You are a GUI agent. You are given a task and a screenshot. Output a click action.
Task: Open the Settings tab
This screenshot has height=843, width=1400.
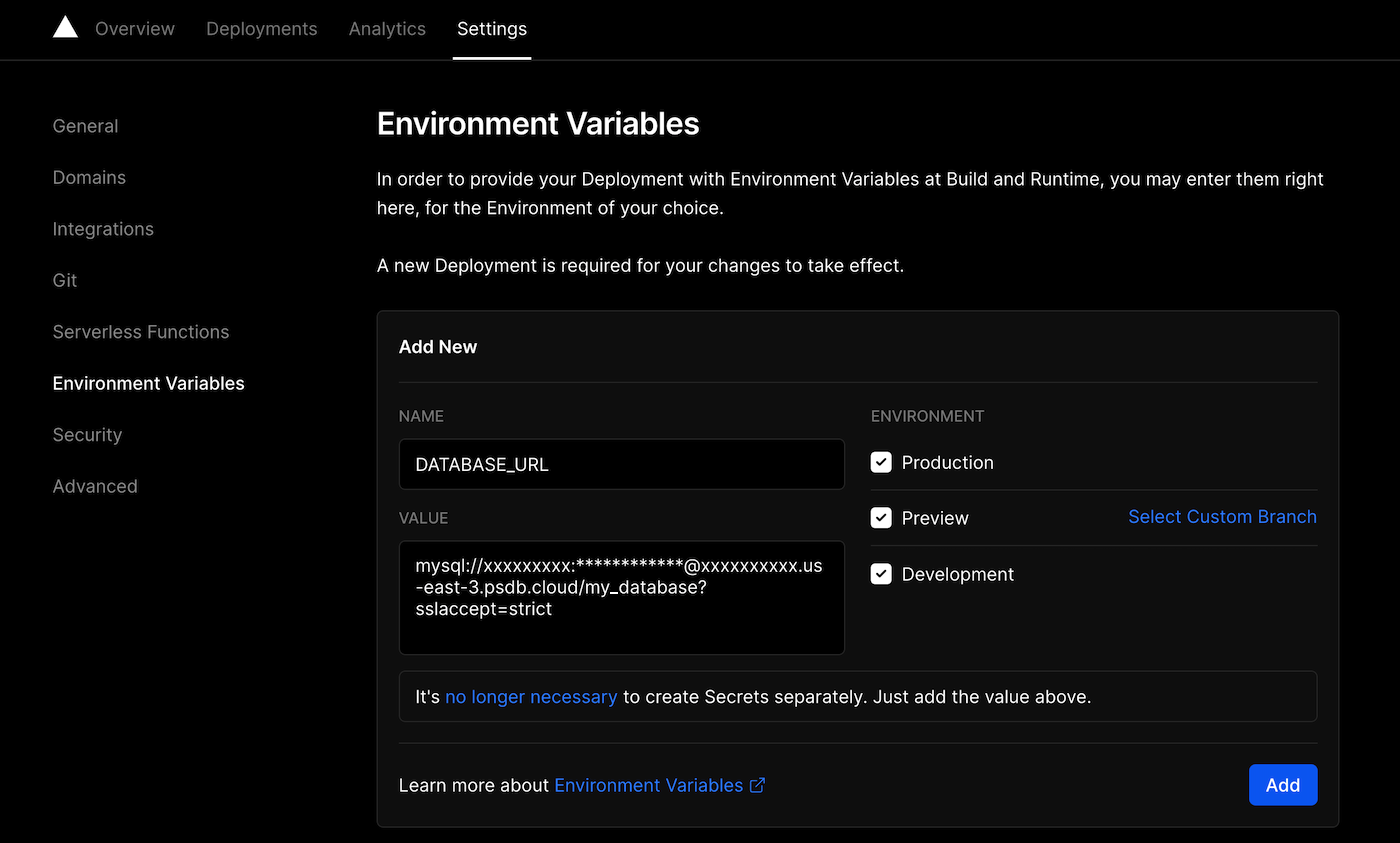point(491,29)
